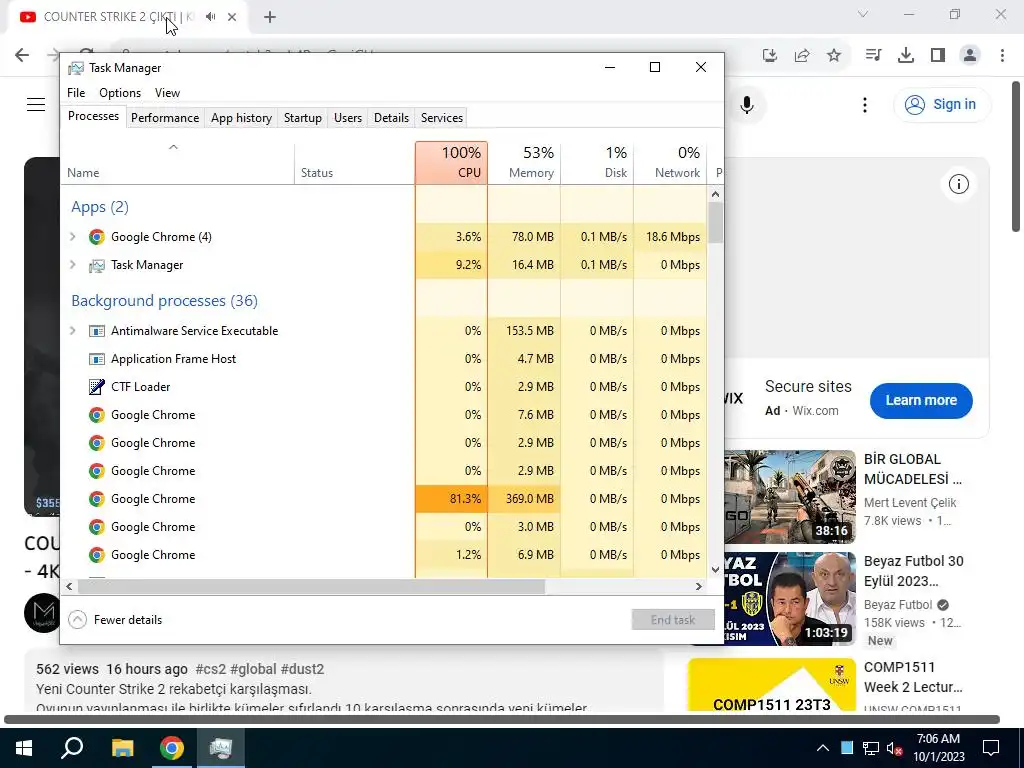Show hidden system tray icons
The image size is (1024, 768).
(x=823, y=748)
